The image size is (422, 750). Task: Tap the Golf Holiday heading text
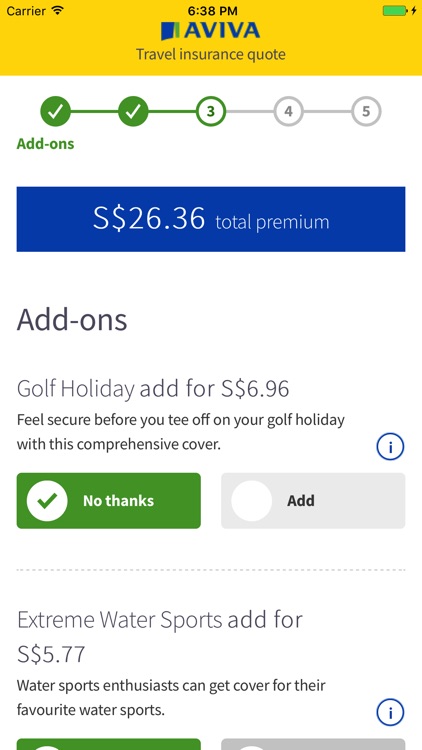76,389
